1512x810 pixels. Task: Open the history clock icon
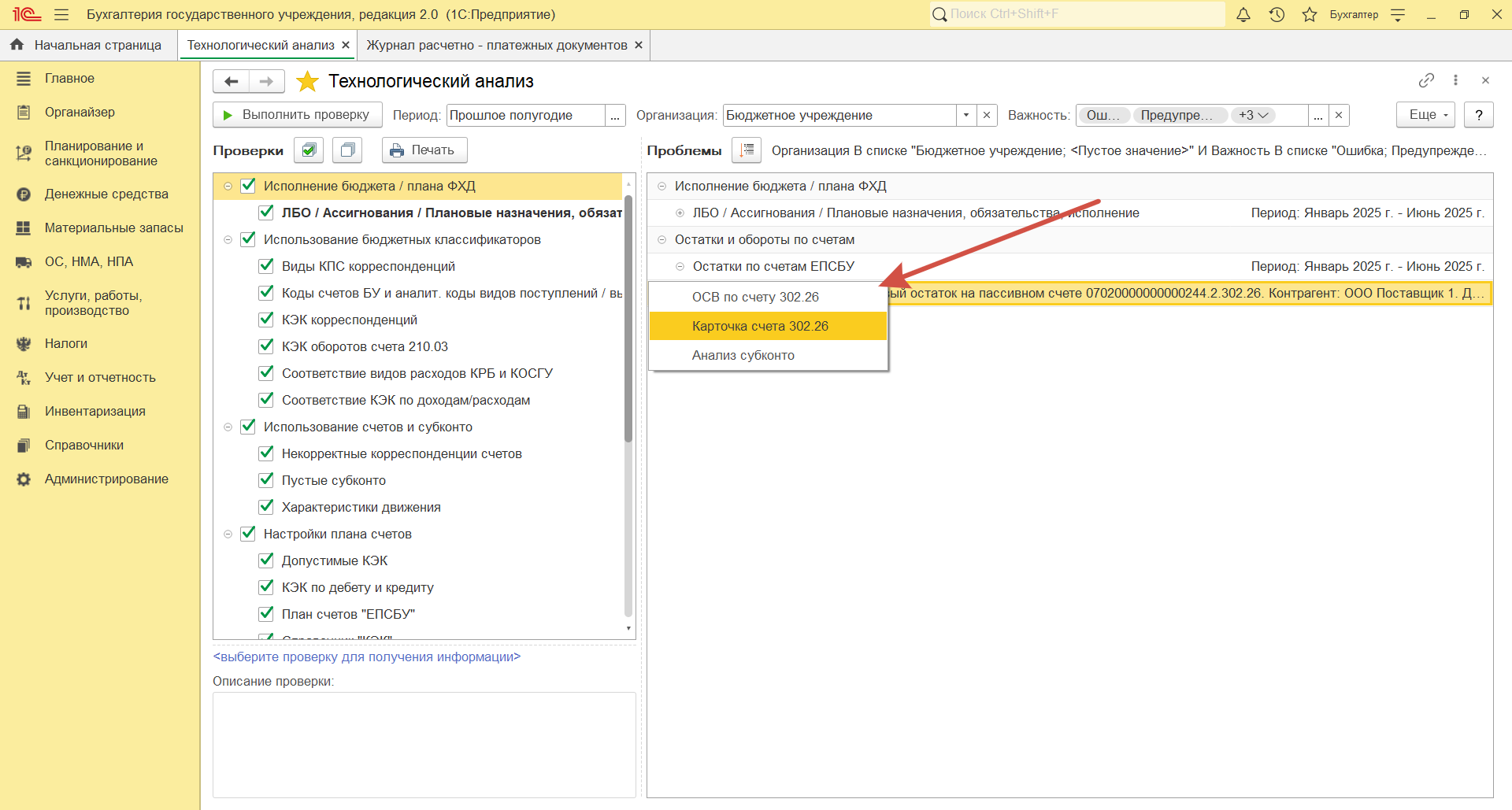pyautogui.click(x=1277, y=15)
